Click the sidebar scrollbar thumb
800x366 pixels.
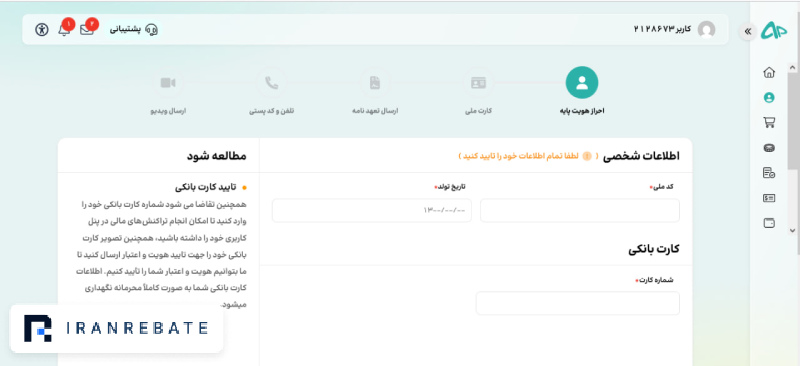(x=792, y=120)
